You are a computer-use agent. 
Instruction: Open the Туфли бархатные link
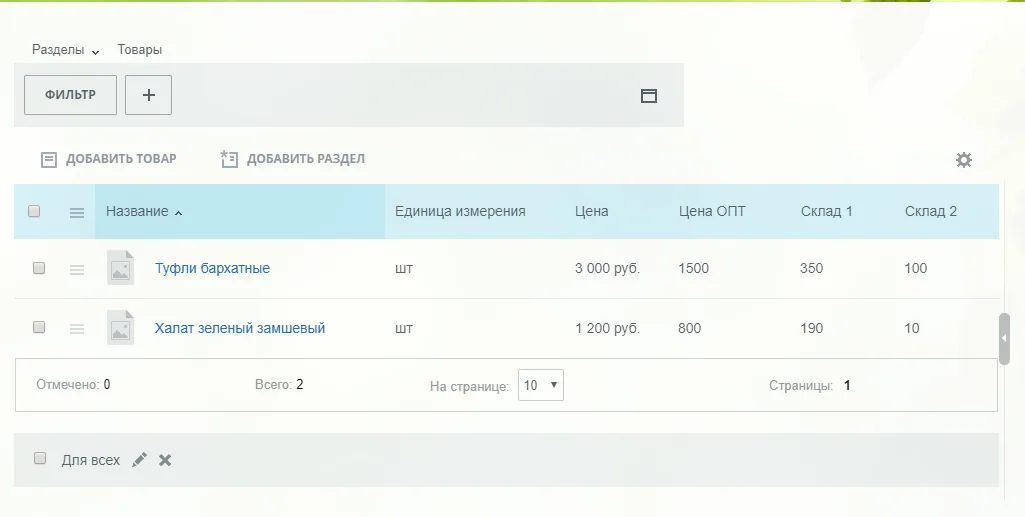[212, 268]
